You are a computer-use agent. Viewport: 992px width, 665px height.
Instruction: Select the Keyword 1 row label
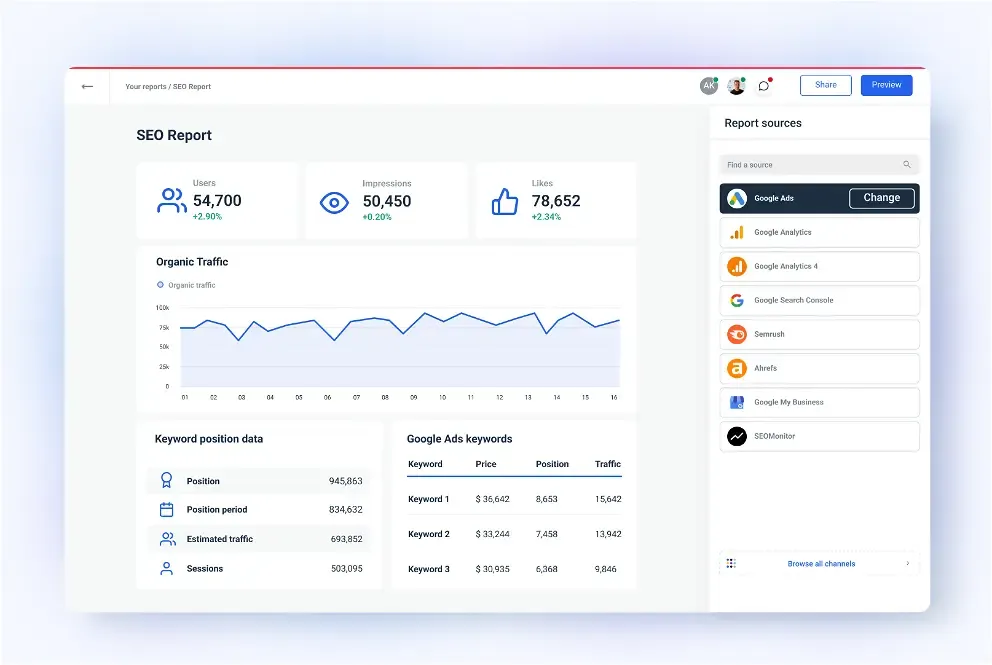pos(429,499)
